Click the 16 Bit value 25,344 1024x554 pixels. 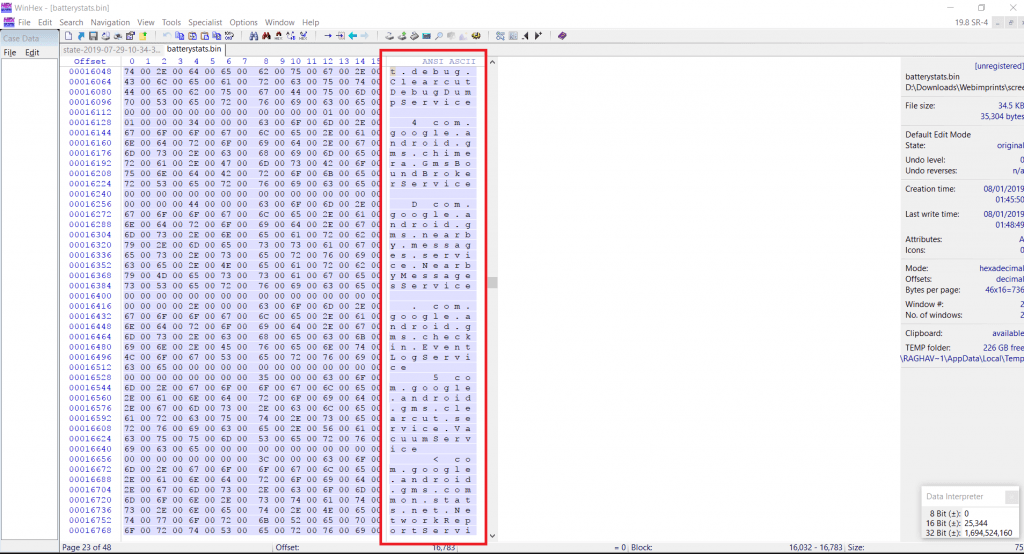click(x=976, y=523)
